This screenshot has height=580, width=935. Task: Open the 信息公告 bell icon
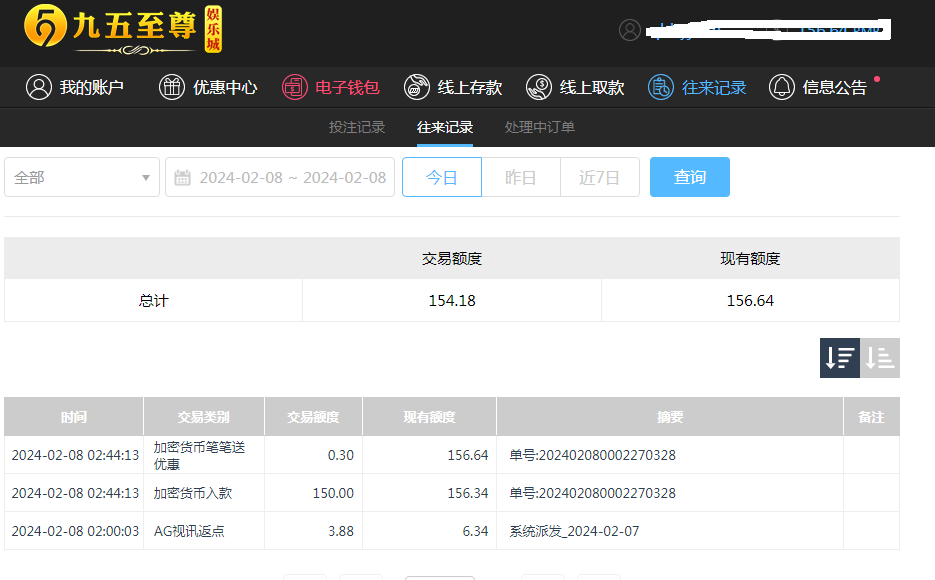[782, 87]
